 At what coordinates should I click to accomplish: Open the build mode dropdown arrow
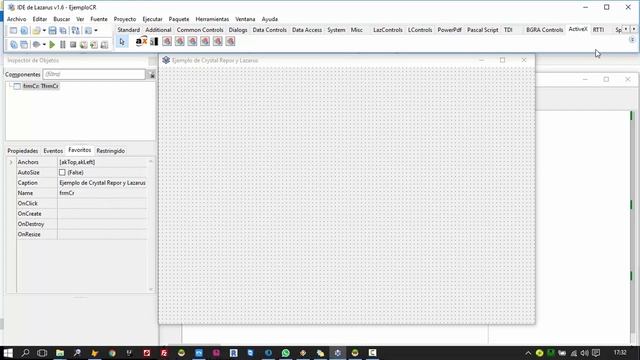44,44
